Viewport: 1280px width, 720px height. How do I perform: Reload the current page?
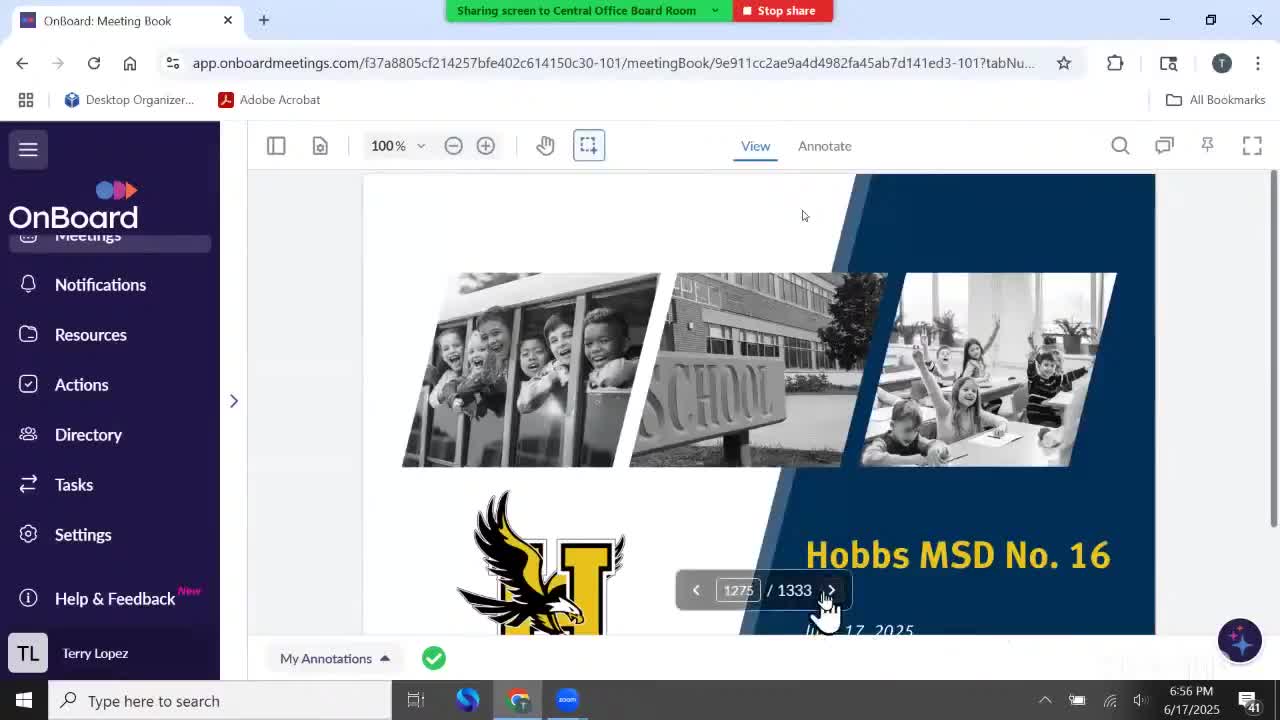pos(94,63)
